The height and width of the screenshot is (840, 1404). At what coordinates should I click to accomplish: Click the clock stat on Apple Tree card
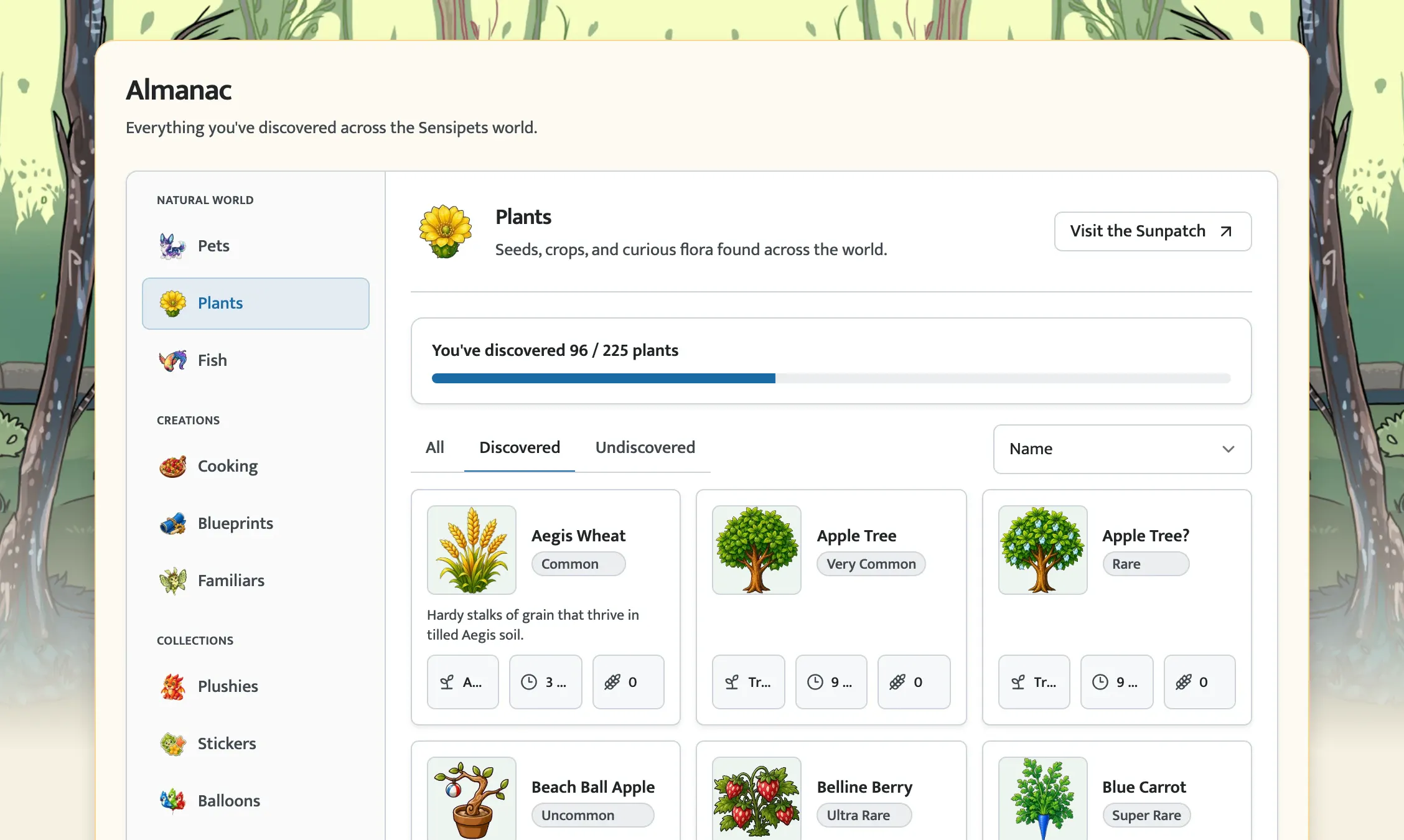click(x=831, y=682)
